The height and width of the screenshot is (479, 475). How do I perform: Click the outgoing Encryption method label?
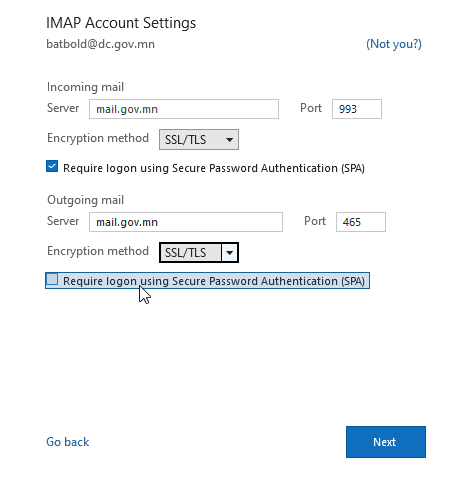click(98, 251)
